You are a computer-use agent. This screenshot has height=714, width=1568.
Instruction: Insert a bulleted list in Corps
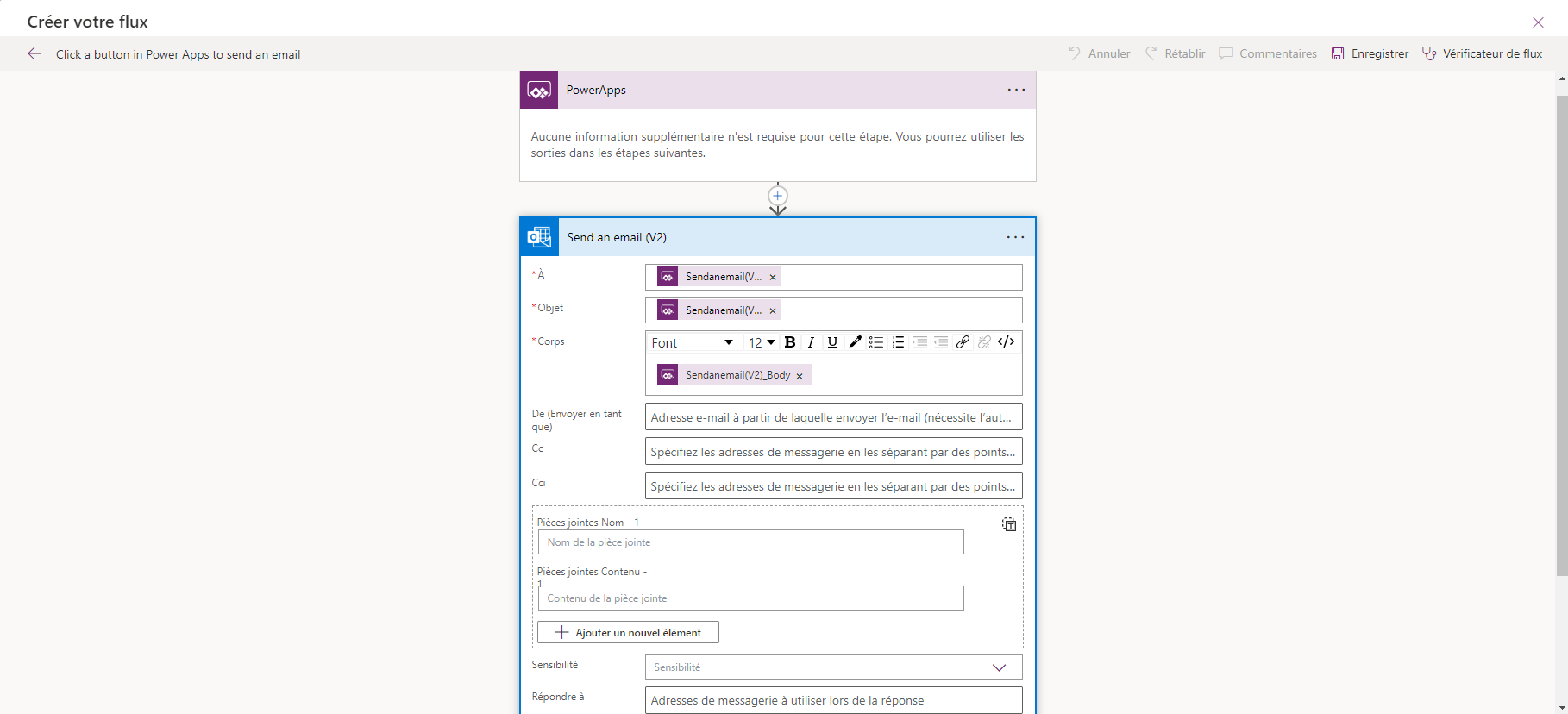click(x=876, y=342)
